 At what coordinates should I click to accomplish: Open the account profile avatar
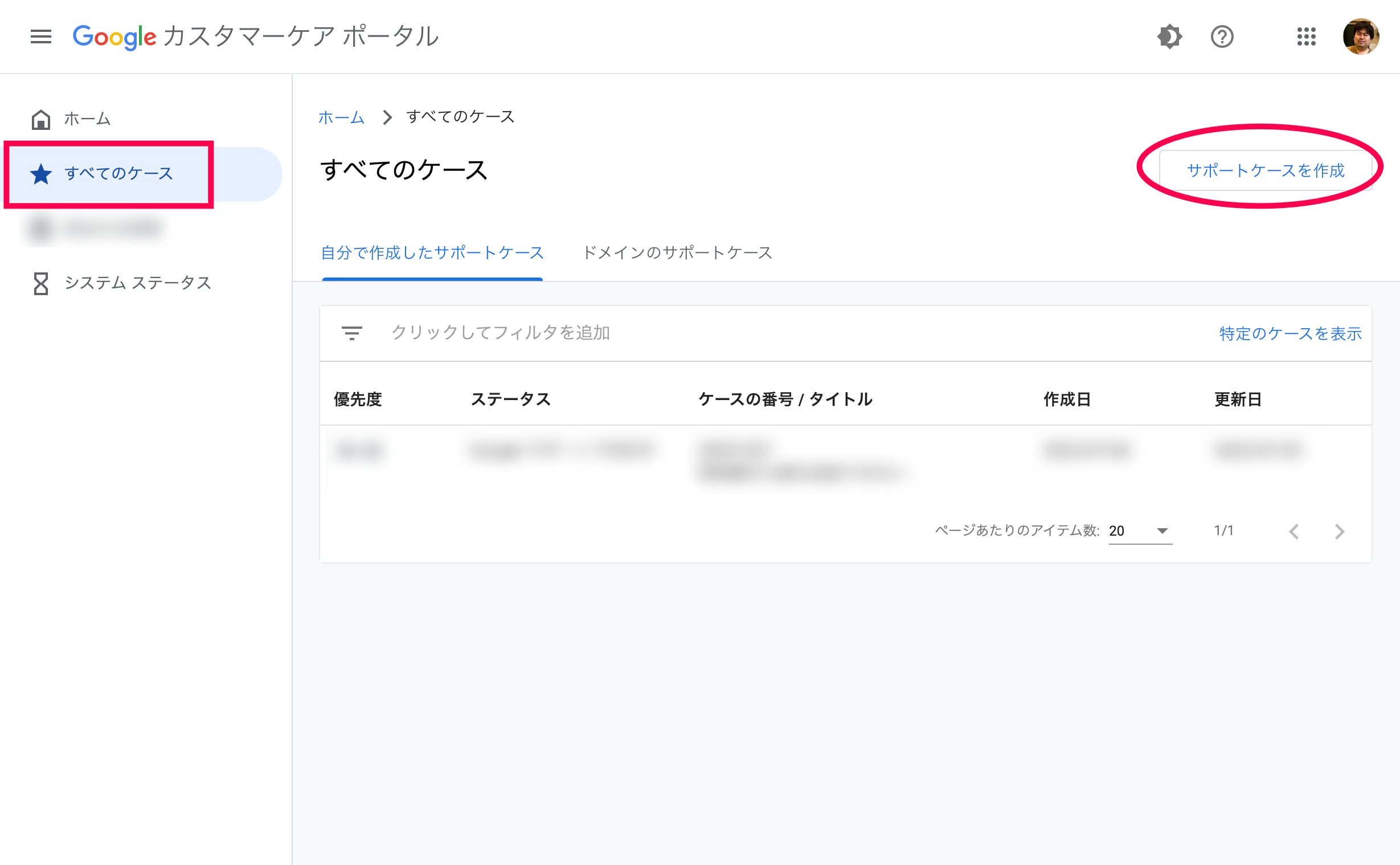coord(1361,36)
